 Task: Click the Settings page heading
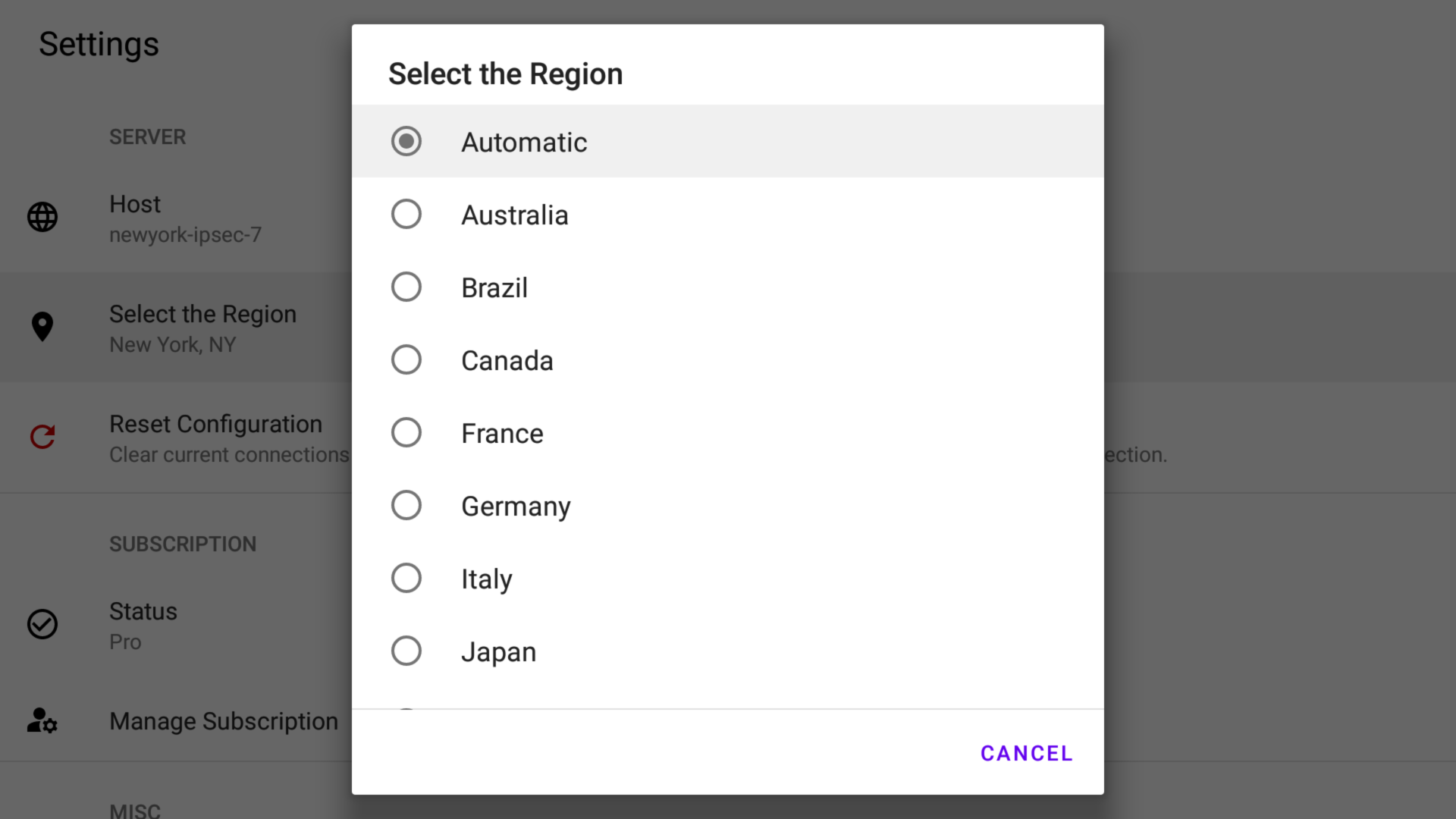click(x=99, y=44)
